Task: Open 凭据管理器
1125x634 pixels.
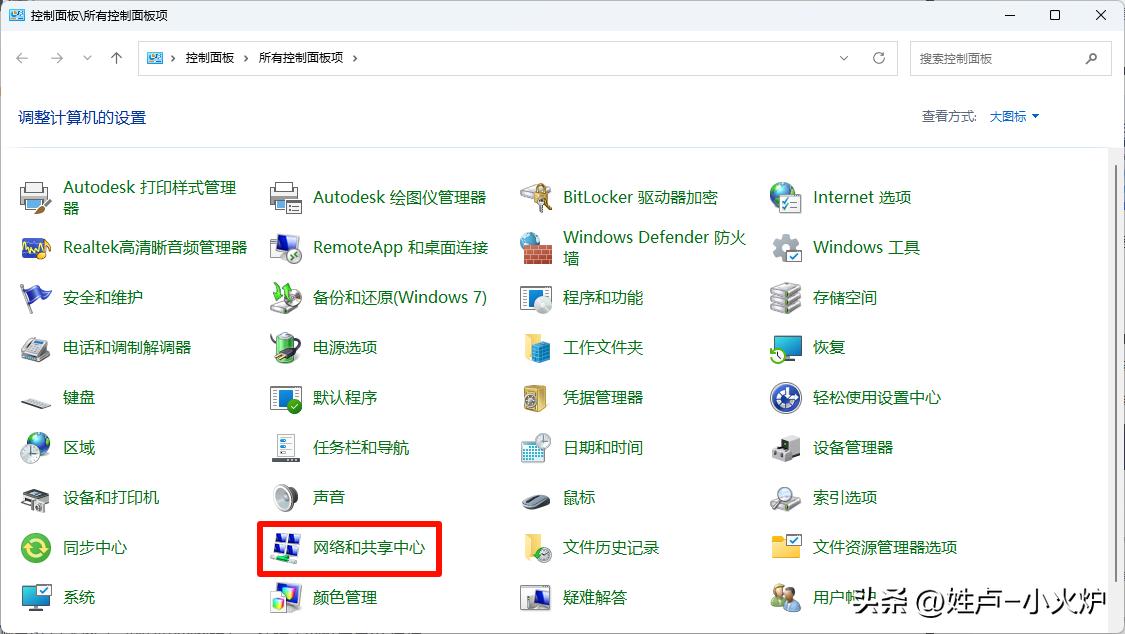Action: point(602,397)
